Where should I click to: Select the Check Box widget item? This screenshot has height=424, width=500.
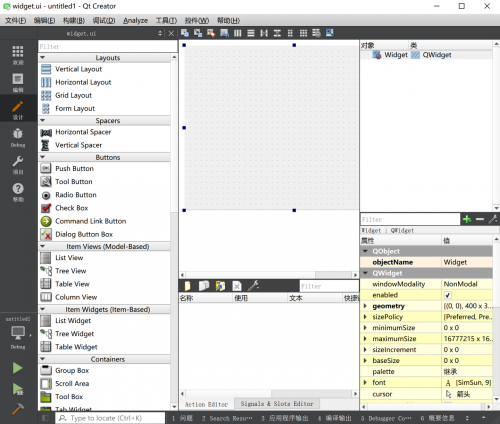(x=71, y=208)
